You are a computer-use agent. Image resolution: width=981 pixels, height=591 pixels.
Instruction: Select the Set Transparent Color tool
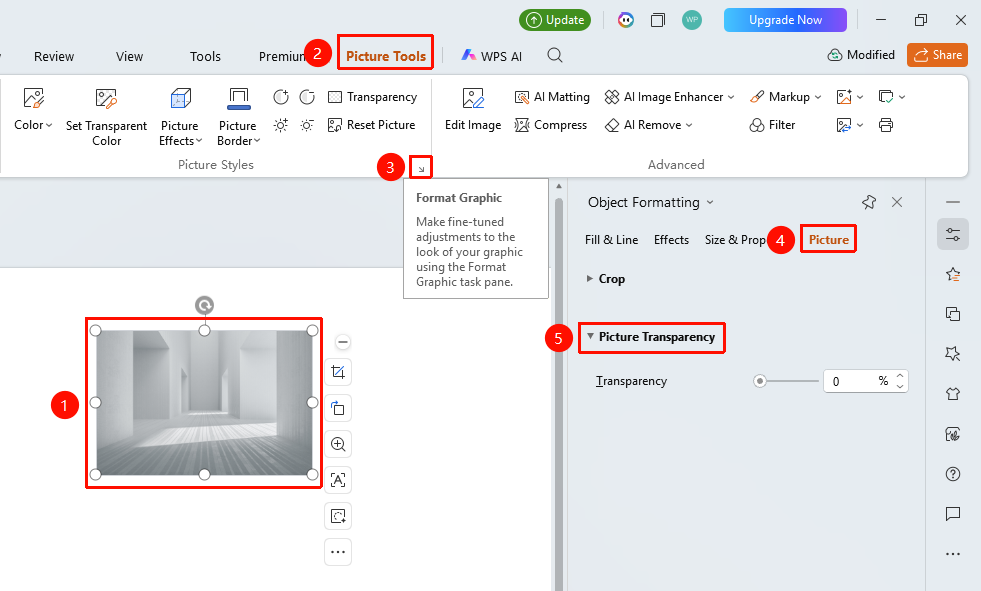coord(106,116)
